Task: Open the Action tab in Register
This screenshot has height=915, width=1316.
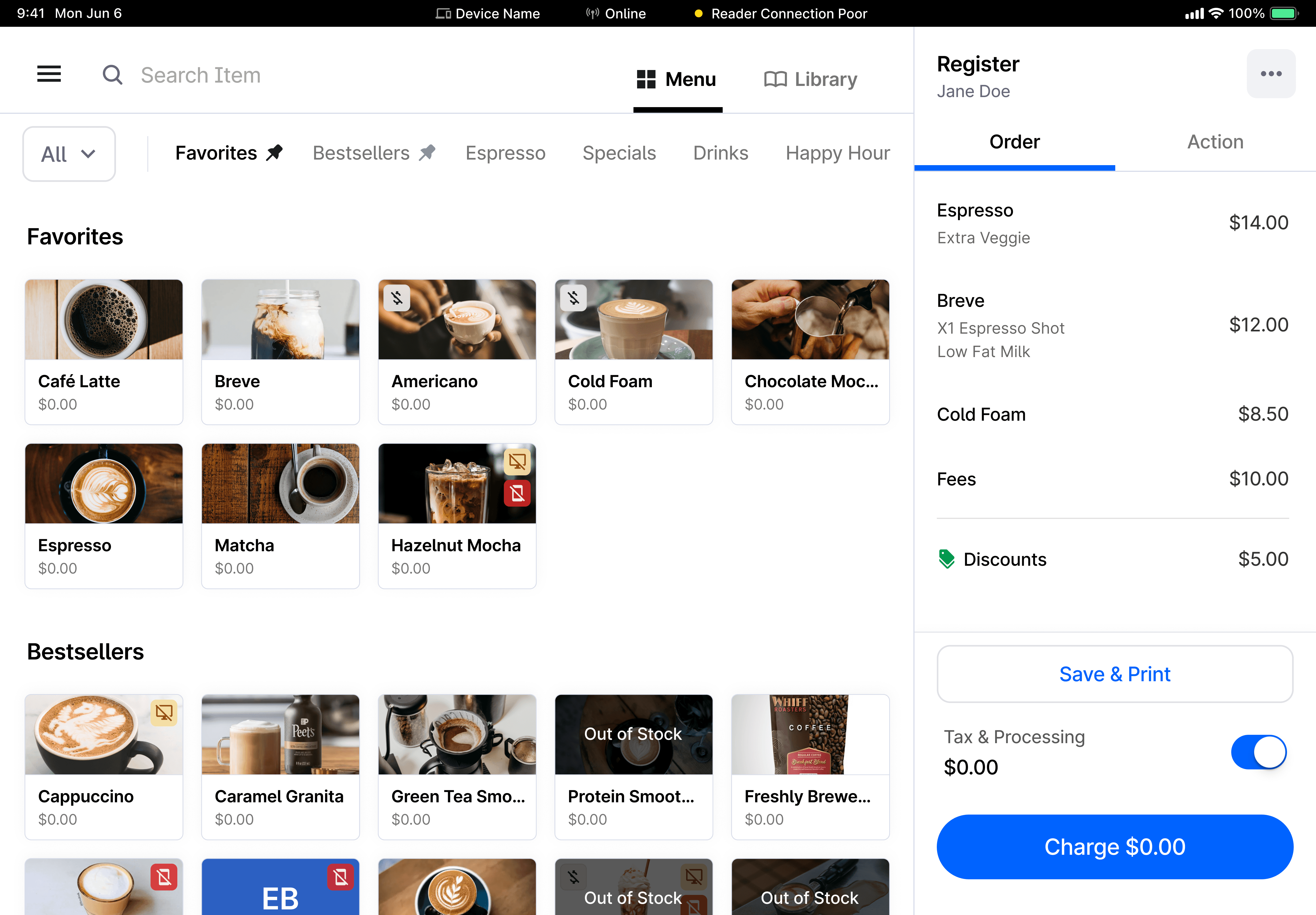Action: [1215, 142]
